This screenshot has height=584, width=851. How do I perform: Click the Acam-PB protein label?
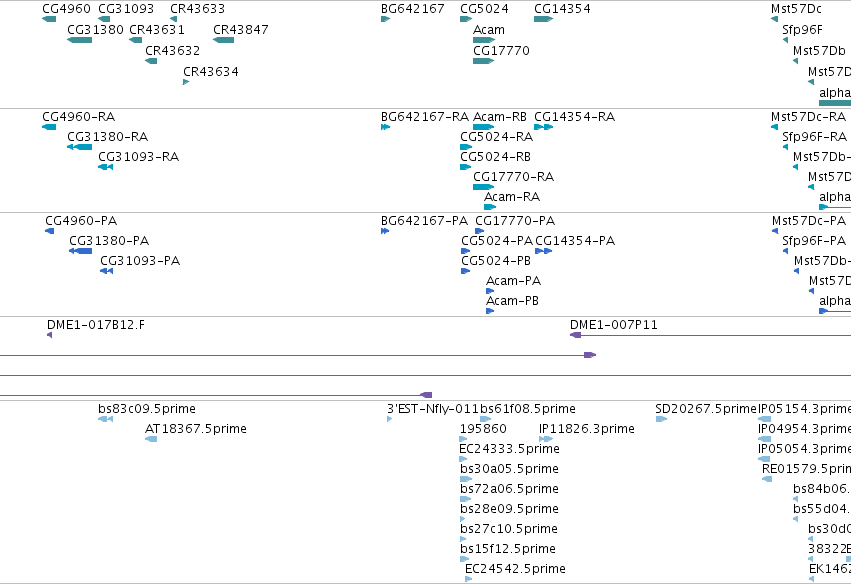[x=512, y=301]
